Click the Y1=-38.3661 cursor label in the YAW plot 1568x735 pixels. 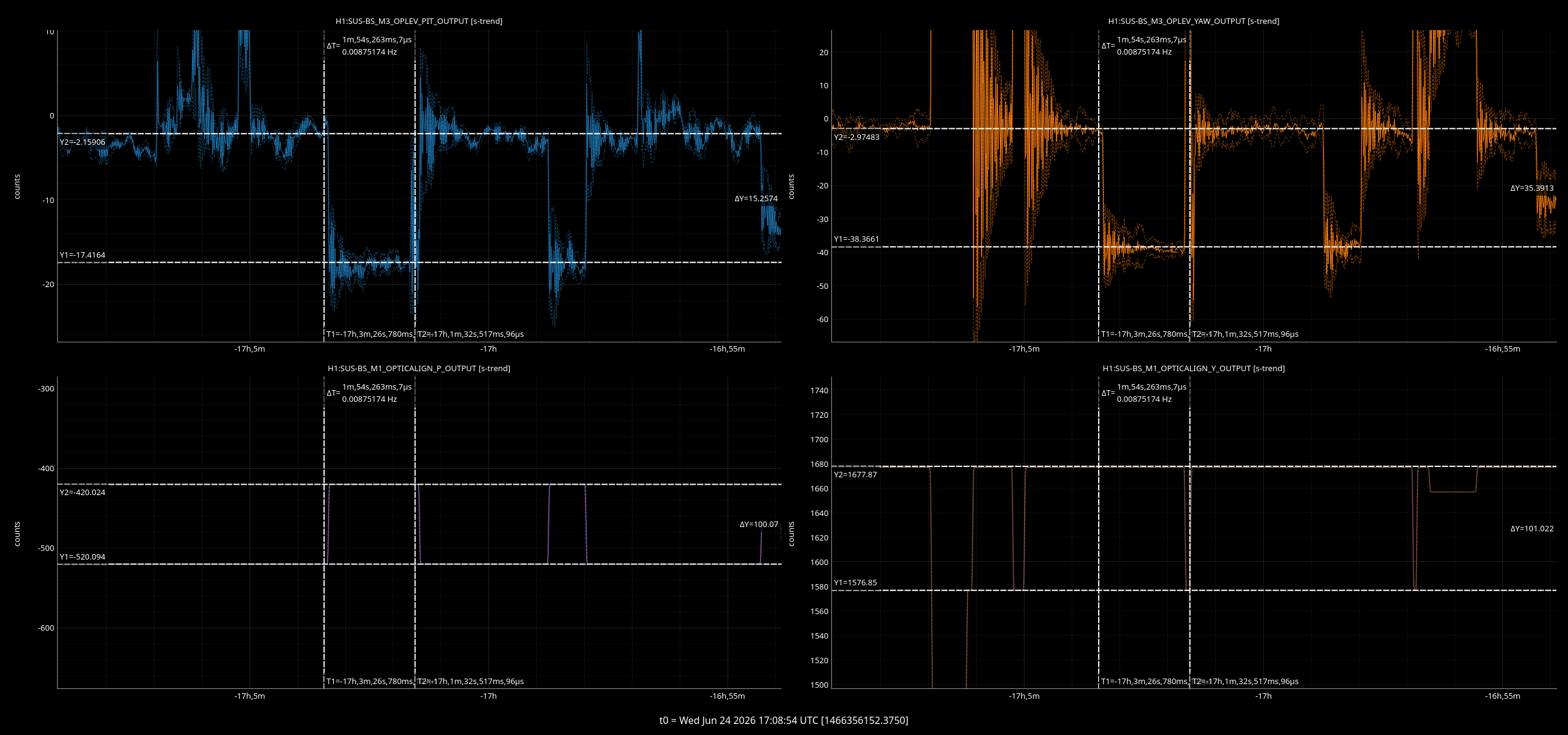(856, 239)
